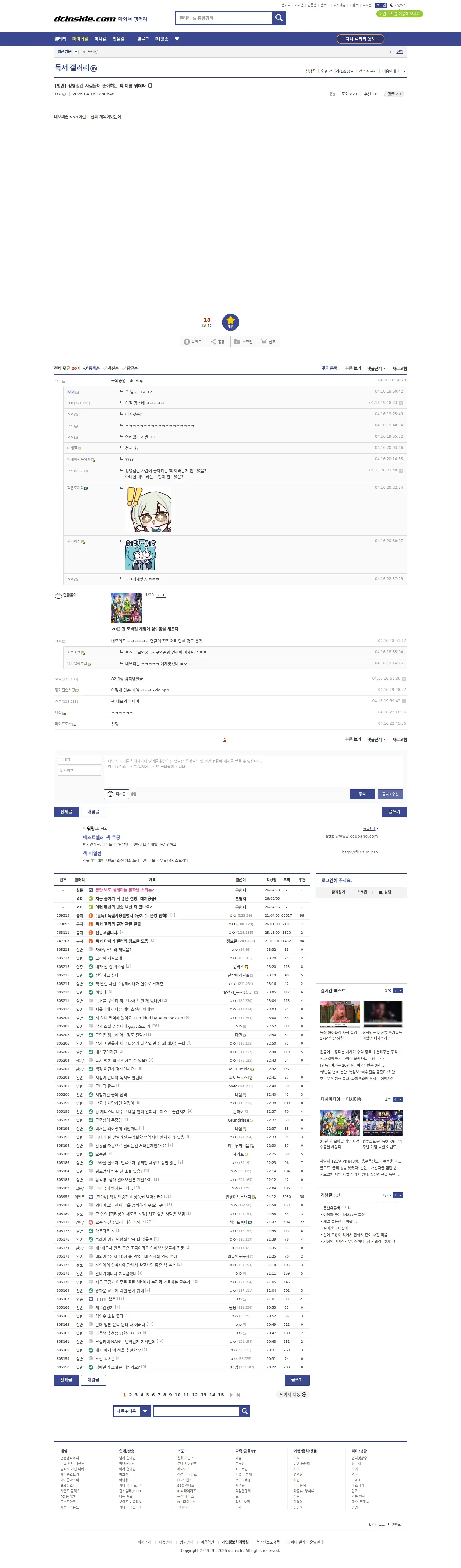Click the delete icon on the 121.151 comment

[x=401, y=403]
